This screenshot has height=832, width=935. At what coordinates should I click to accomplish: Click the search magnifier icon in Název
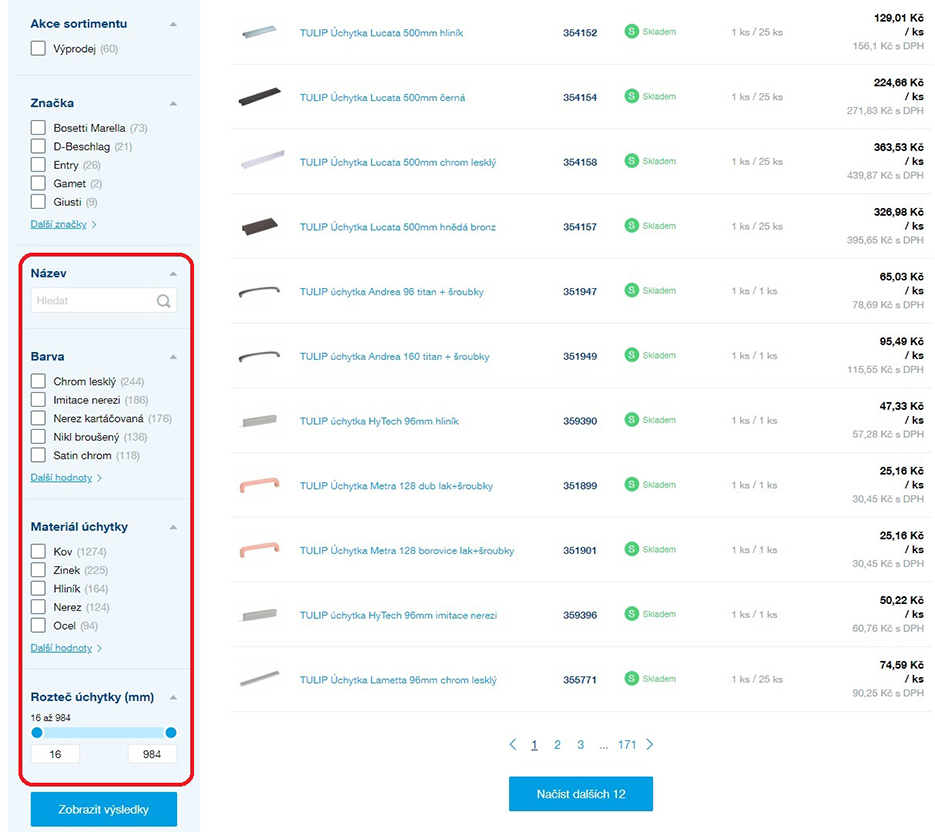(x=163, y=301)
